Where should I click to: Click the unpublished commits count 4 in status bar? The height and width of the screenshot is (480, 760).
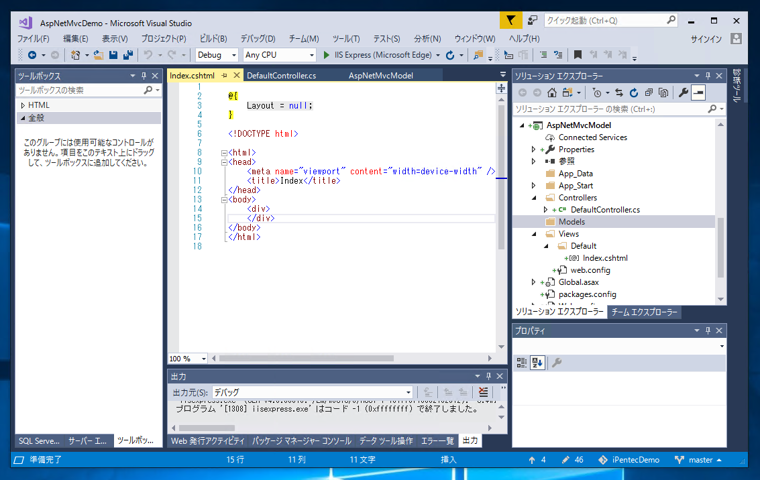537,460
